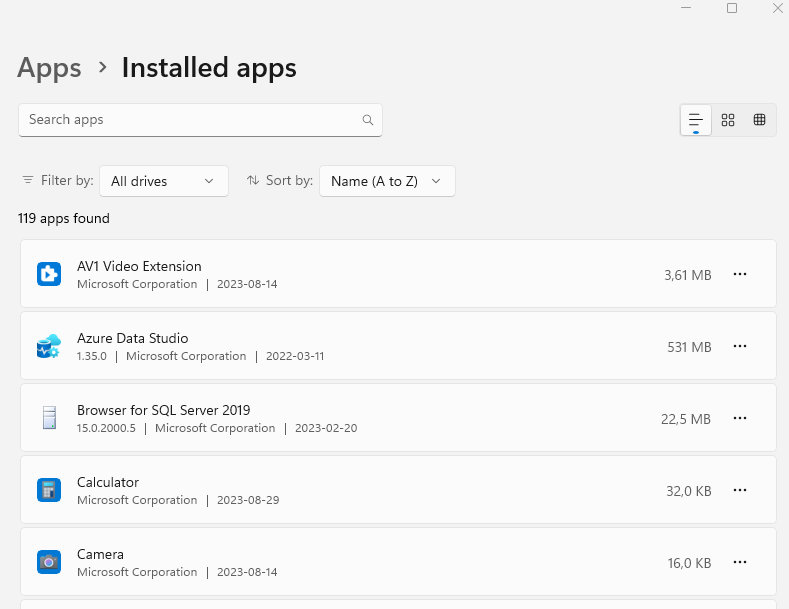Click the search magnifier icon
789x609 pixels.
point(368,120)
